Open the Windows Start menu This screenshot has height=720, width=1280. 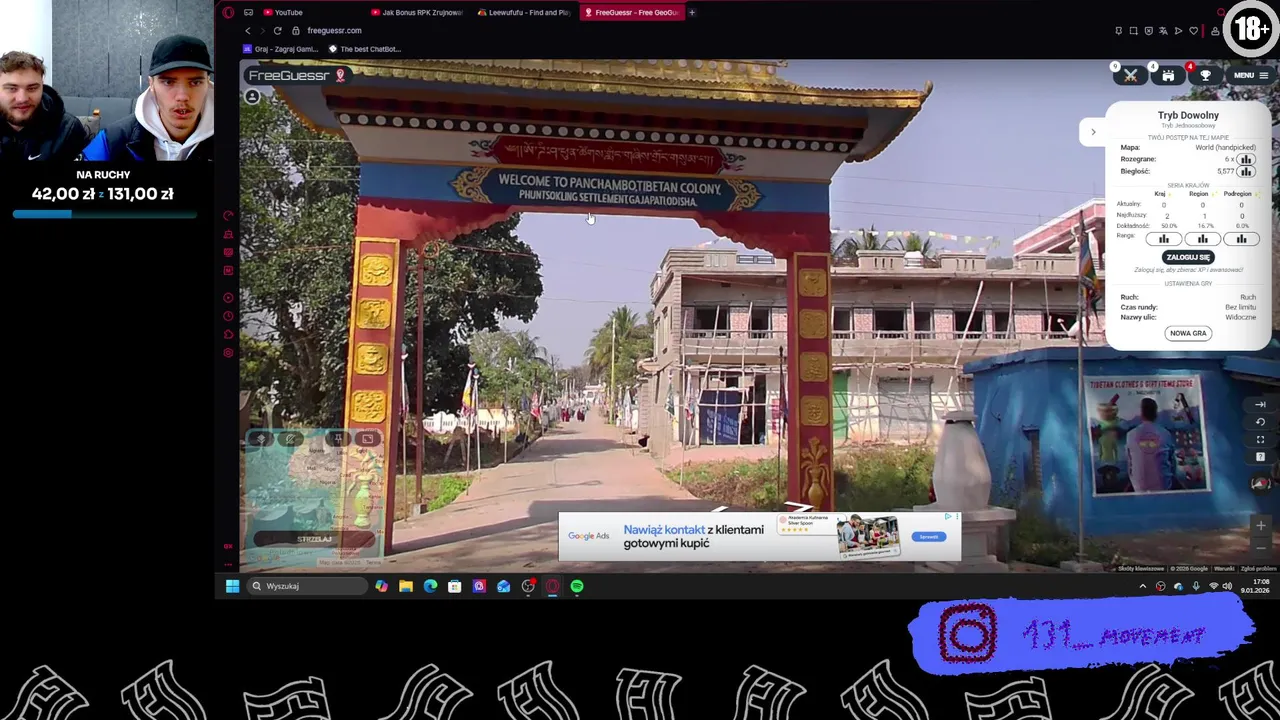pos(232,586)
